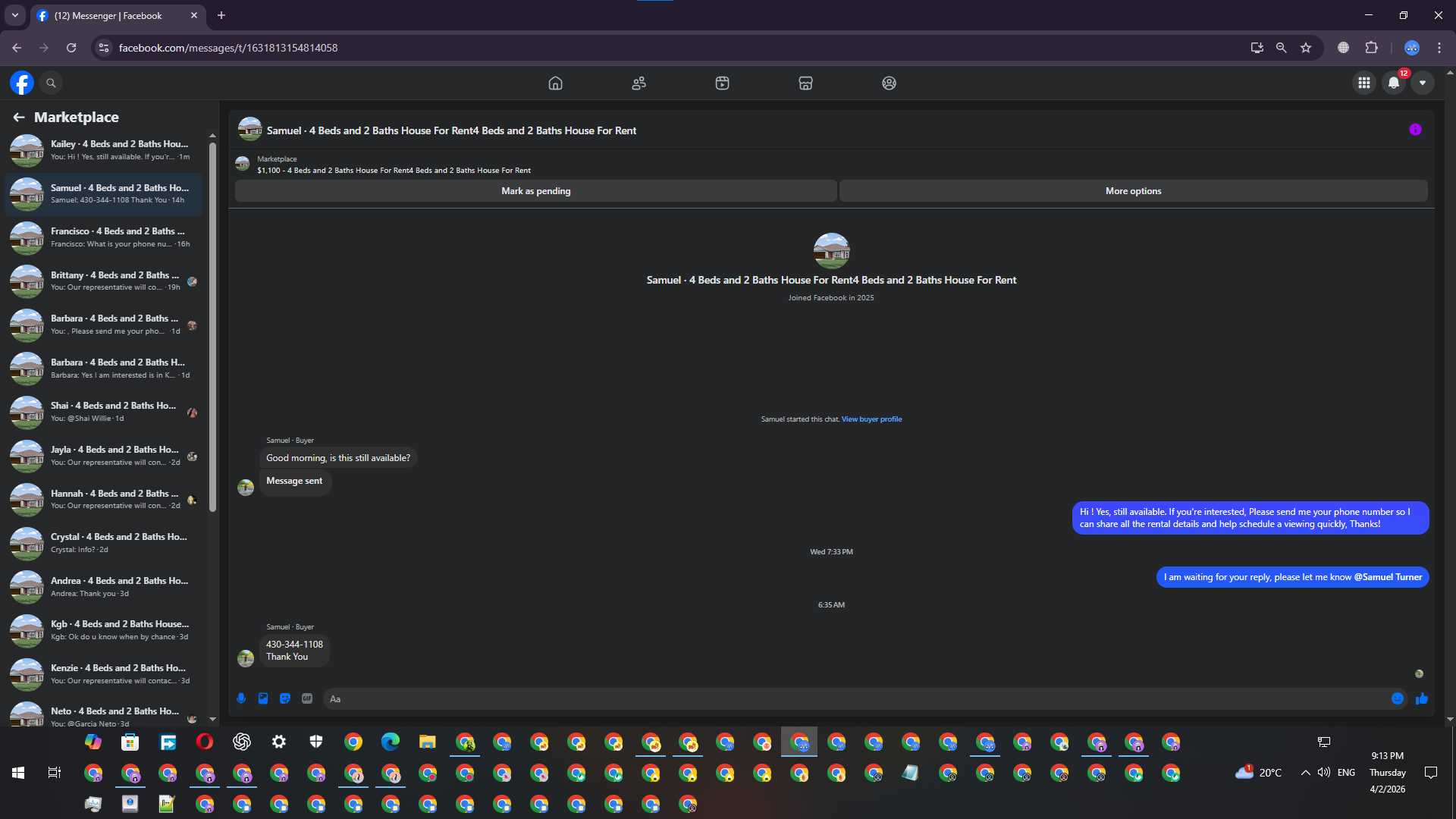Open File Explorer from the taskbar

pyautogui.click(x=428, y=742)
